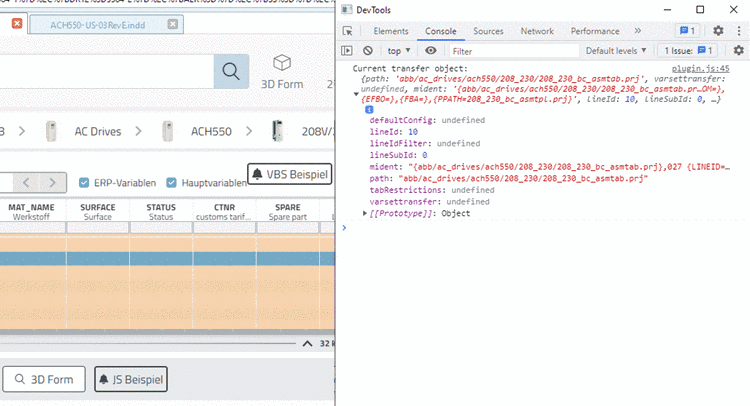Toggle live expression eye icon
750x406 pixels.
point(430,50)
